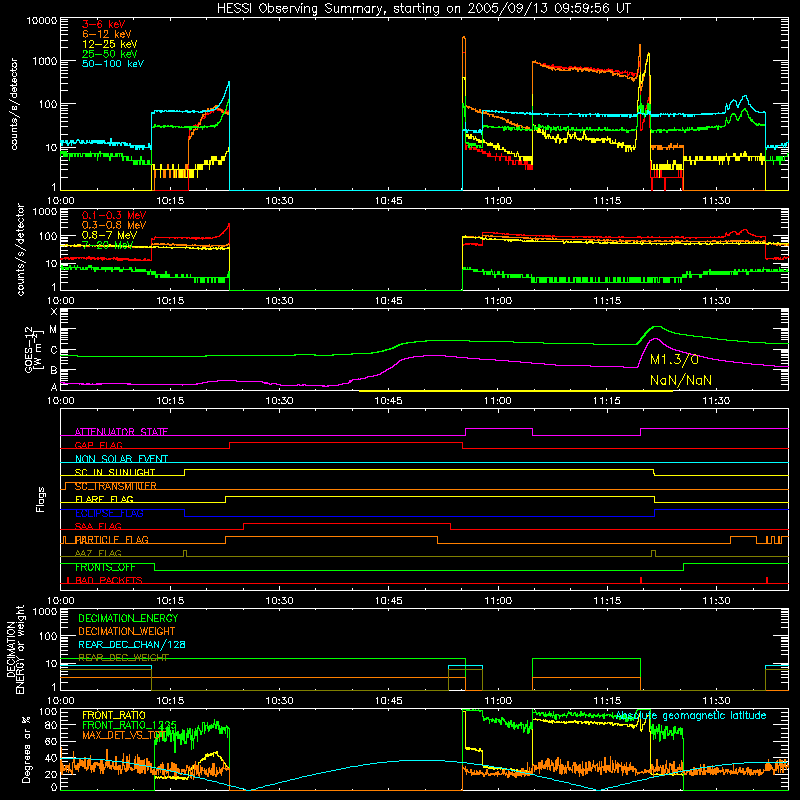This screenshot has height=800, width=800.
Task: Click the DECIMATION_ENERGY legend entry
Action: [x=128, y=618]
